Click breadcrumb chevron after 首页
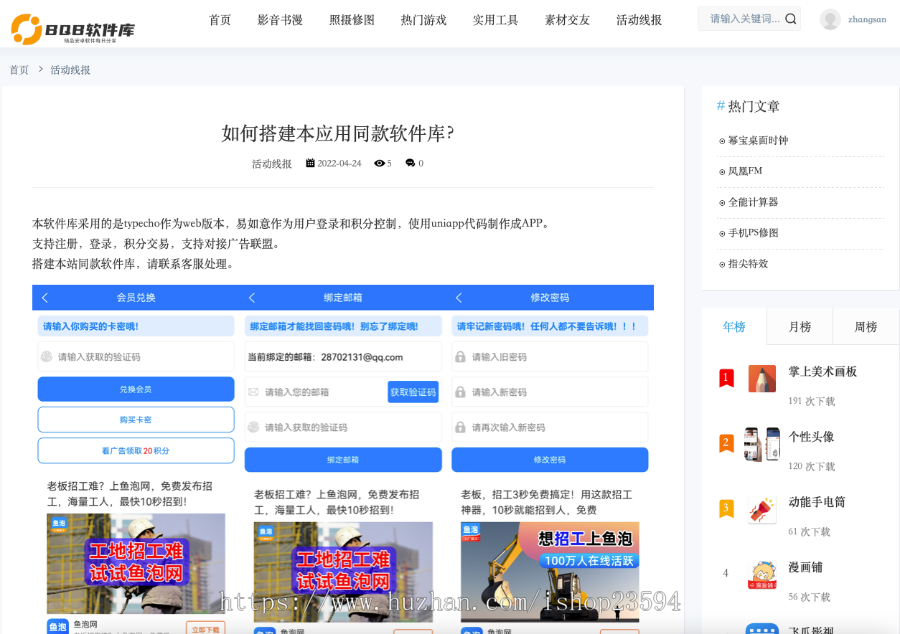Viewport: 900px width, 634px height. coord(40,69)
